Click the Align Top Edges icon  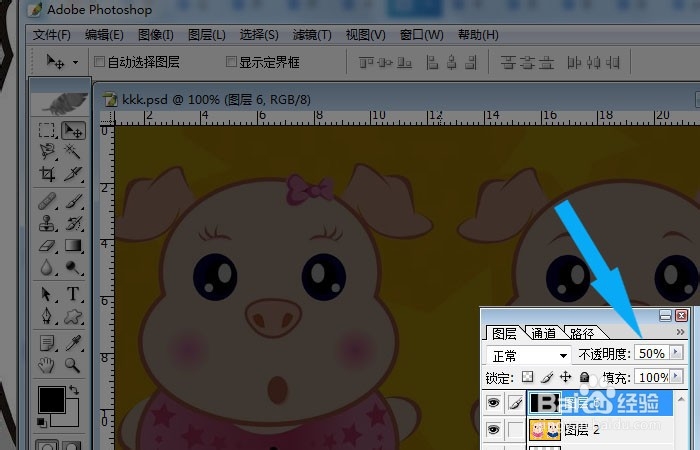pyautogui.click(x=366, y=62)
